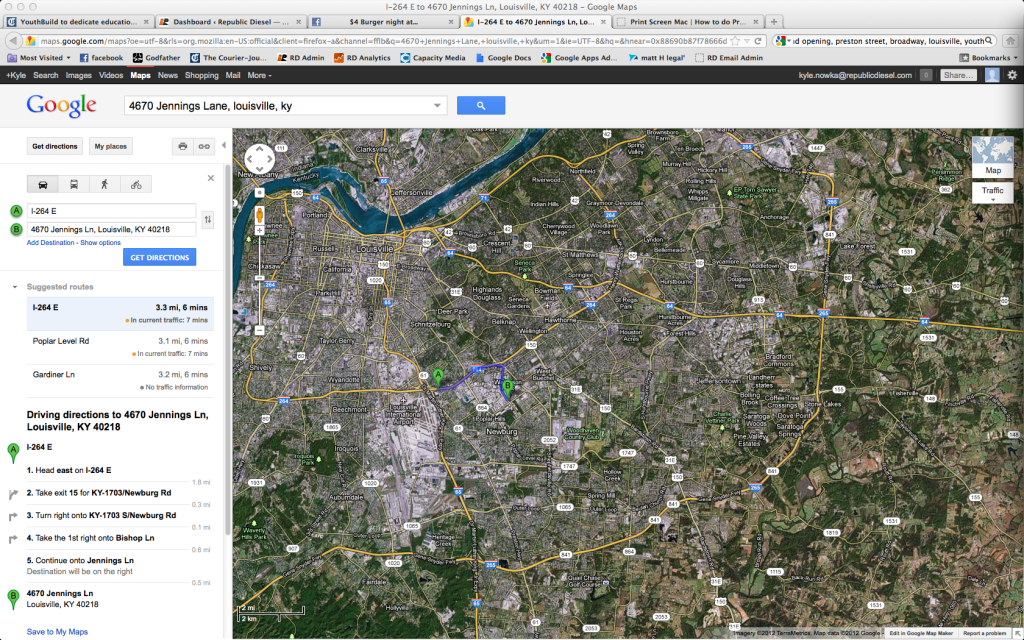Click the Add Destination link
1024x640 pixels.
pyautogui.click(x=50, y=243)
